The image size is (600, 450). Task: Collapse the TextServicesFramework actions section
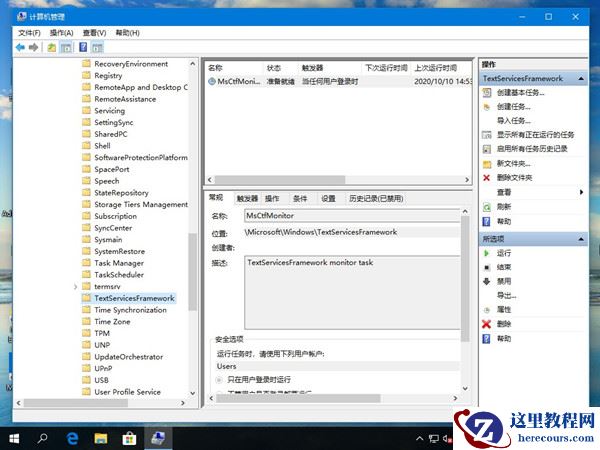[x=581, y=78]
